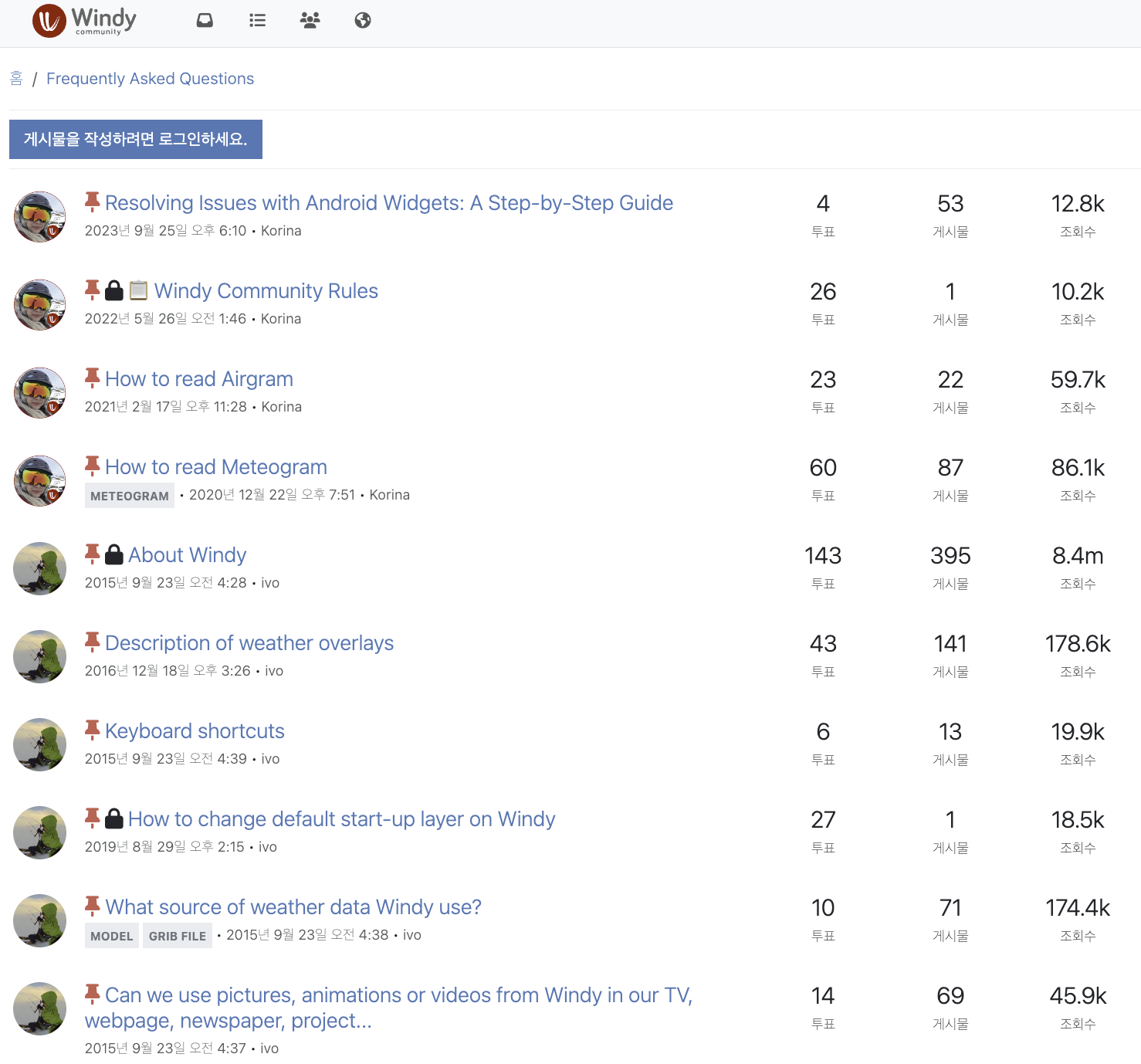Screen dimensions: 1141x1064
Task: Click pin icon on weather data source topic
Action: tap(93, 906)
